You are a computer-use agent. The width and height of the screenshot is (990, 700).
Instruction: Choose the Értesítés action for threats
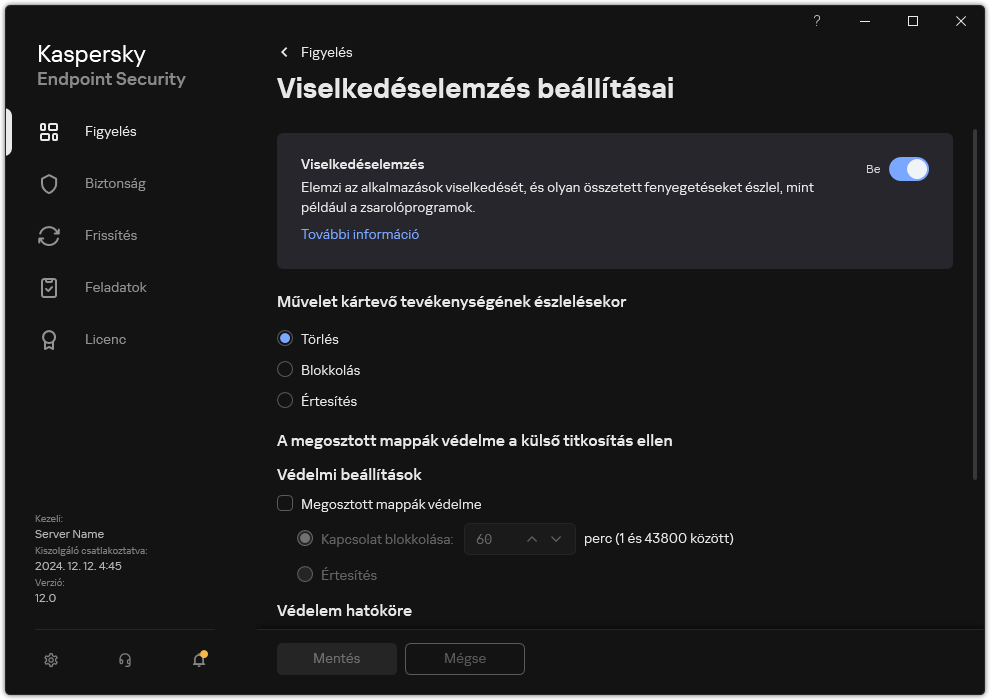[285, 400]
